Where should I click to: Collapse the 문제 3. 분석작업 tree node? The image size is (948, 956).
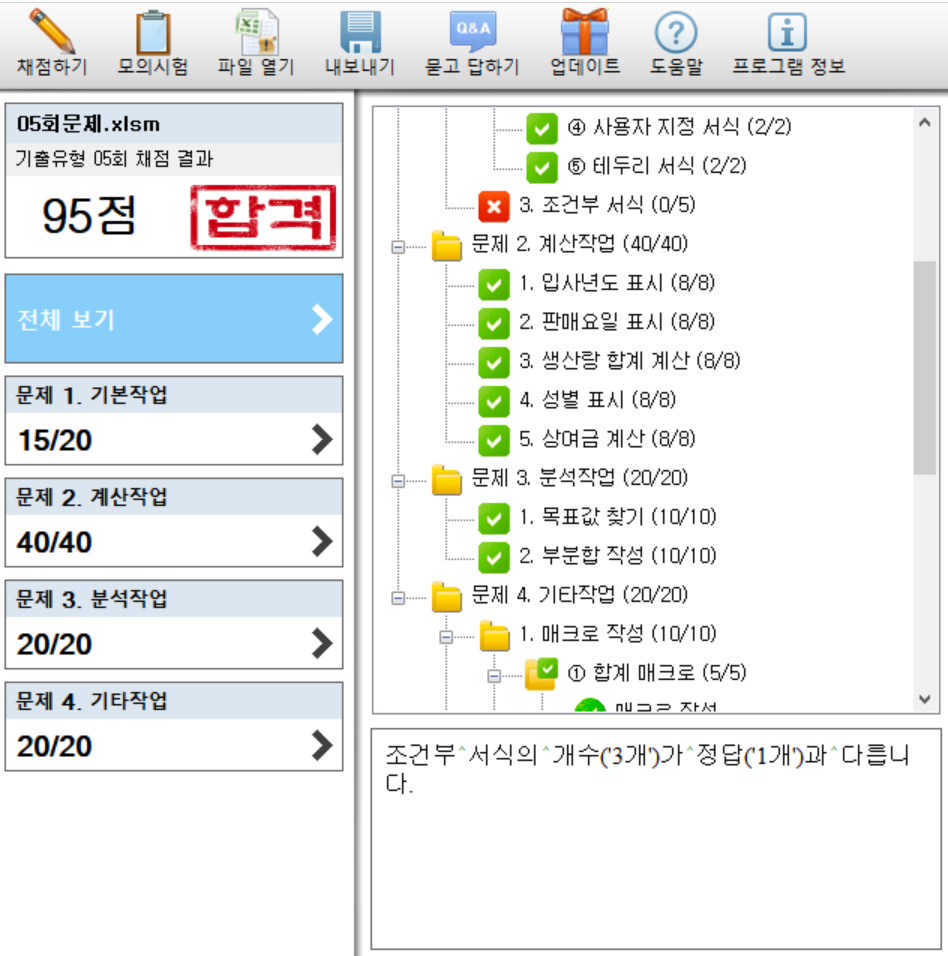(x=398, y=480)
